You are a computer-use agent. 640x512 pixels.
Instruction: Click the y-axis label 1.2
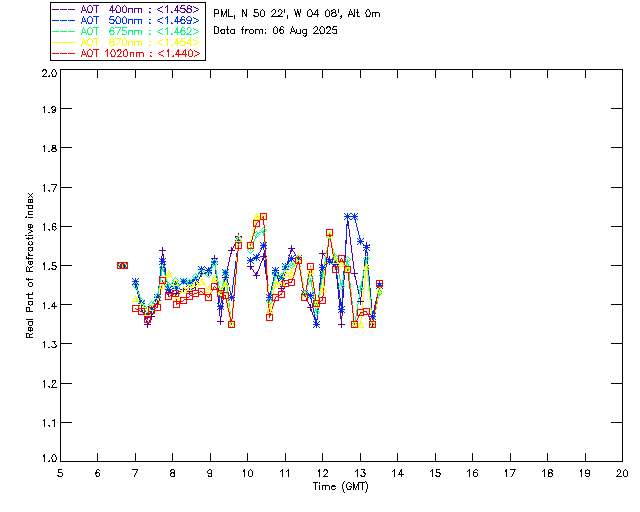(x=49, y=384)
